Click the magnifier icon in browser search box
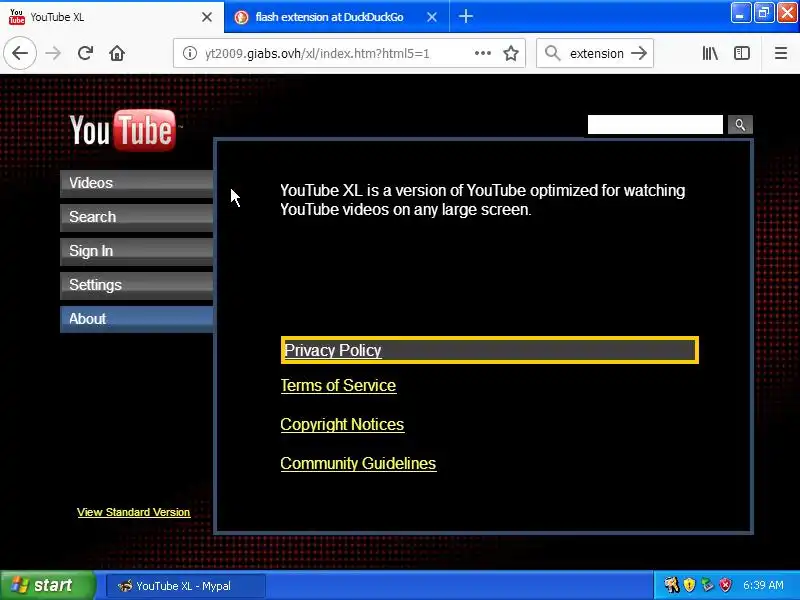Image resolution: width=800 pixels, height=600 pixels. 553,53
